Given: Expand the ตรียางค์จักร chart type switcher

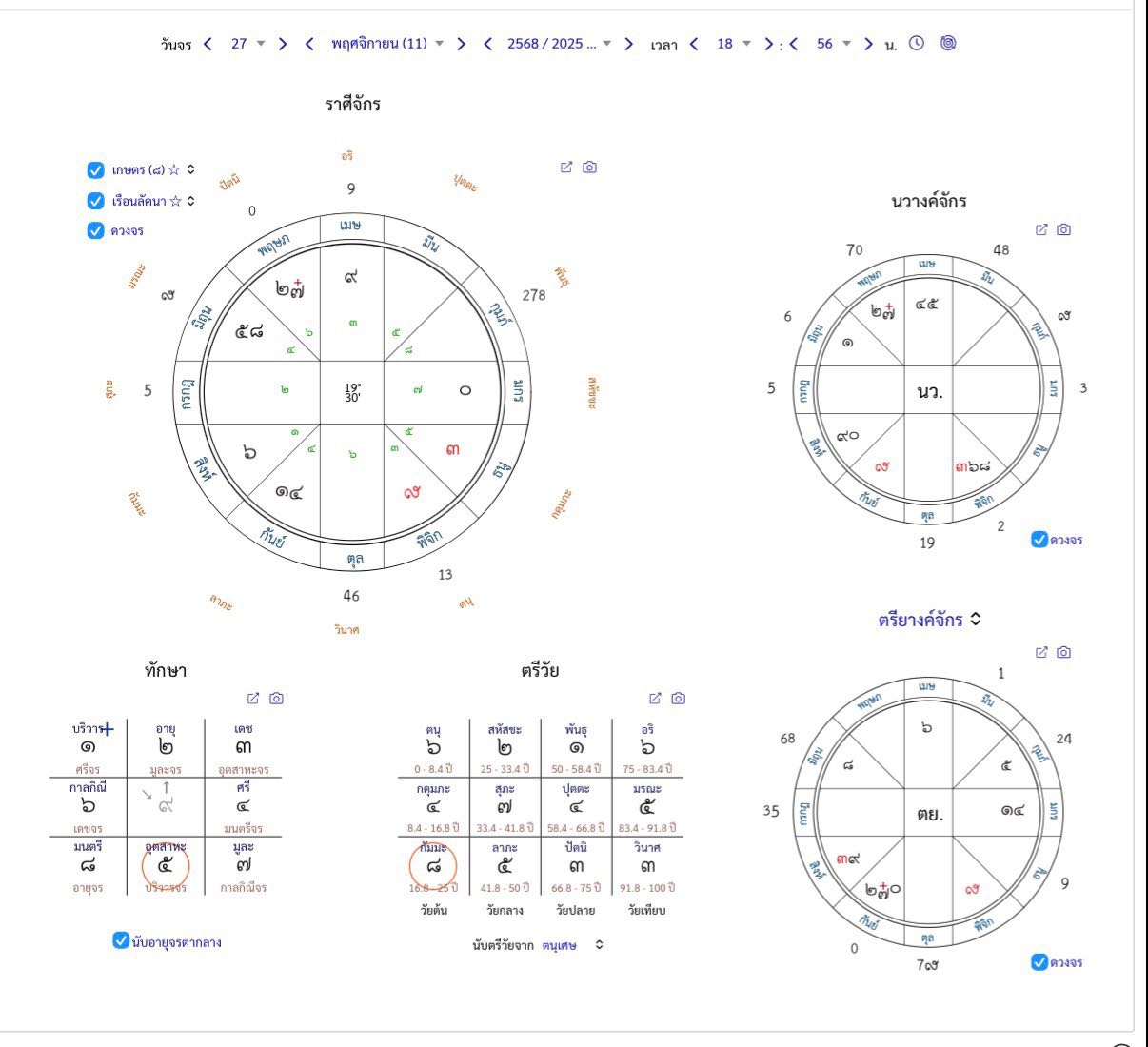Looking at the screenshot, I should point(976,620).
